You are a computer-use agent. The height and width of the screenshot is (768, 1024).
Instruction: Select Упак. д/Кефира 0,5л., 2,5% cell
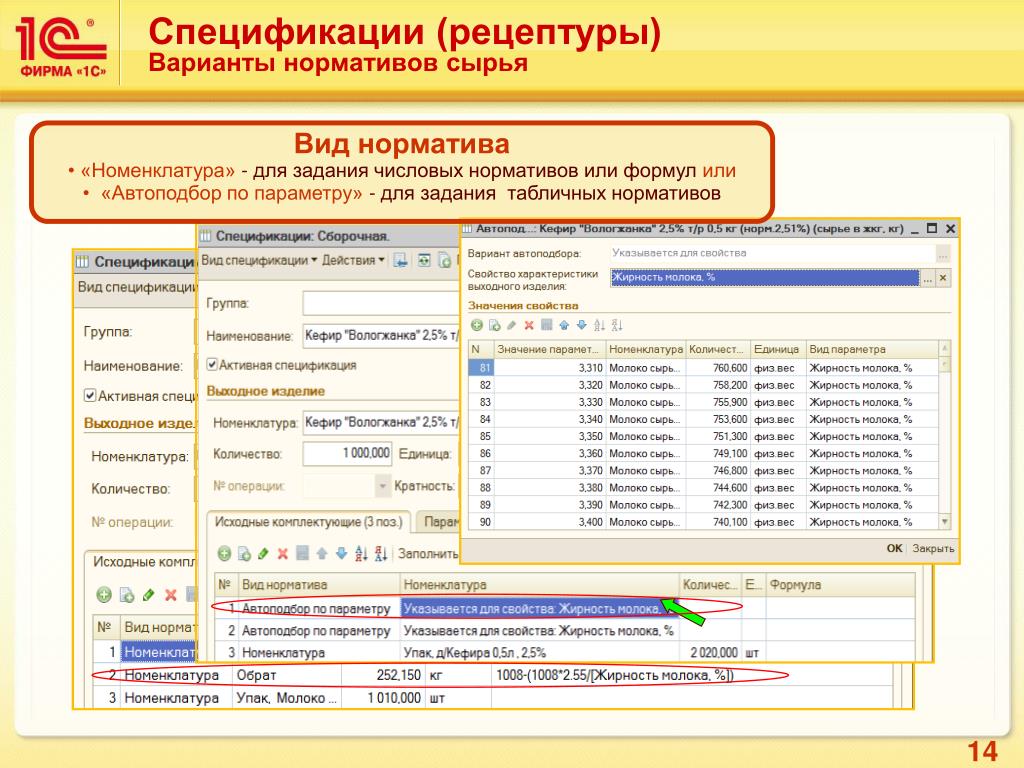(539, 652)
